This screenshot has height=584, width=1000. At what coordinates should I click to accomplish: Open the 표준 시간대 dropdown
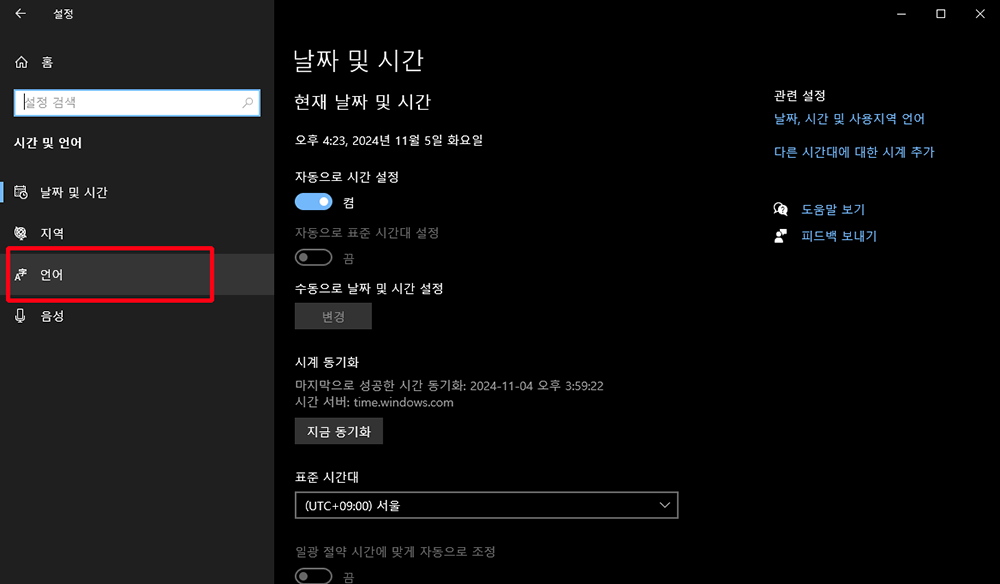click(486, 506)
